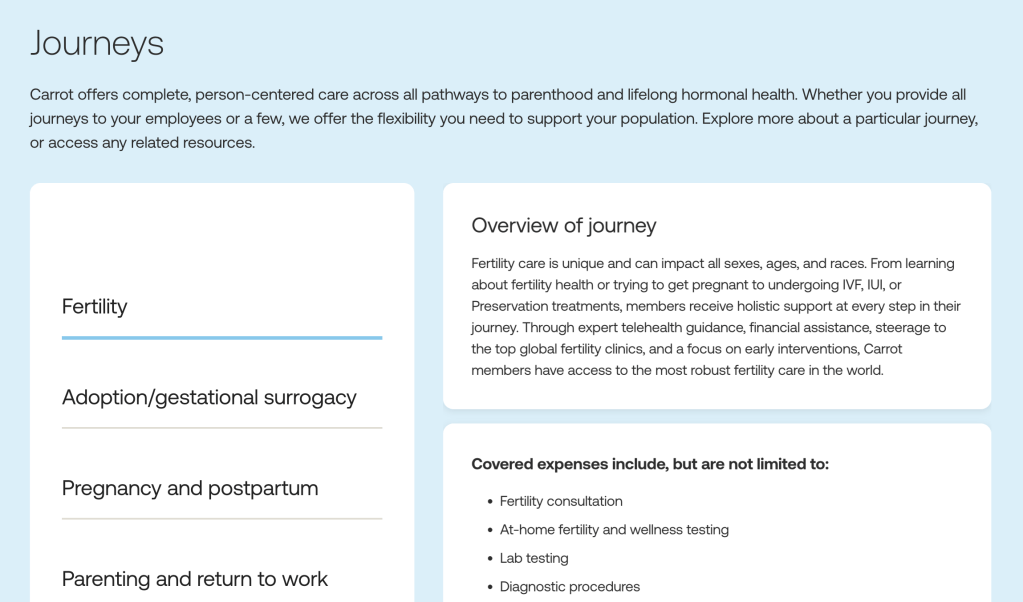
Task: Click divider line under Adoption/gestational surrogacy
Action: [x=222, y=428]
